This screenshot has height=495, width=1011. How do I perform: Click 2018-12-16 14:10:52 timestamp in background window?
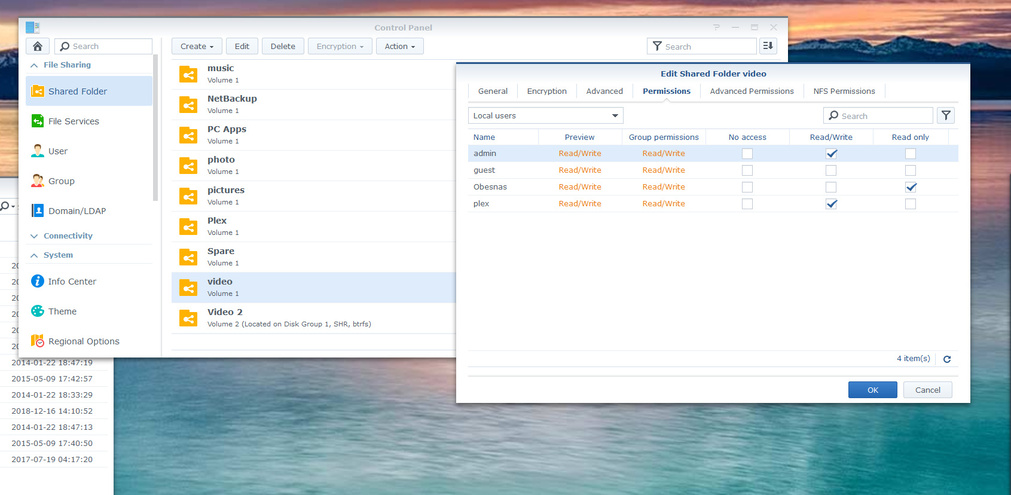(x=52, y=411)
